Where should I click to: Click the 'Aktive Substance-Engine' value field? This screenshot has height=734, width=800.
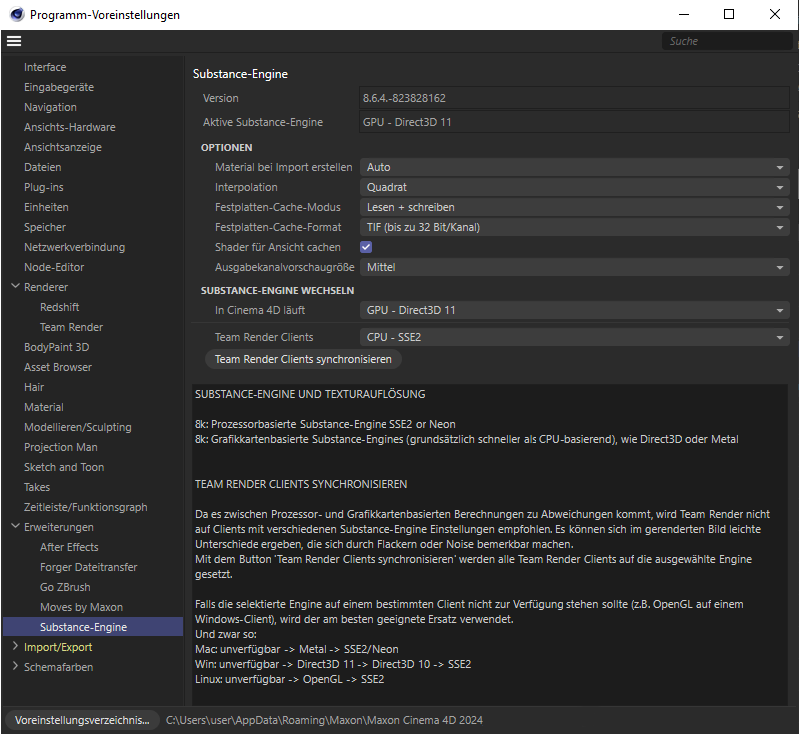pyautogui.click(x=574, y=122)
